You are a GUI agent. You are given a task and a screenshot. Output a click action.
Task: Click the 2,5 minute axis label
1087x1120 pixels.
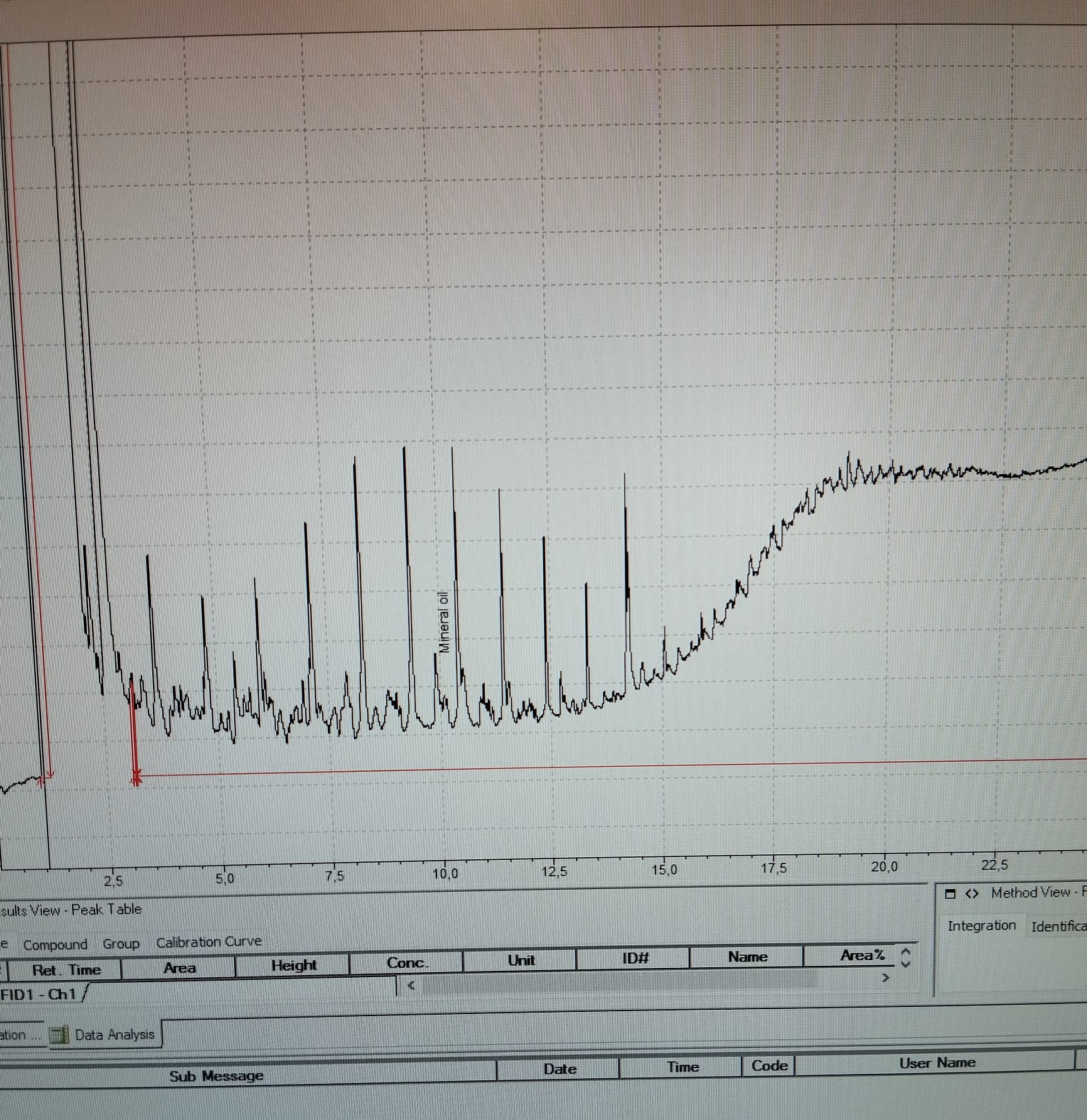coord(113,881)
